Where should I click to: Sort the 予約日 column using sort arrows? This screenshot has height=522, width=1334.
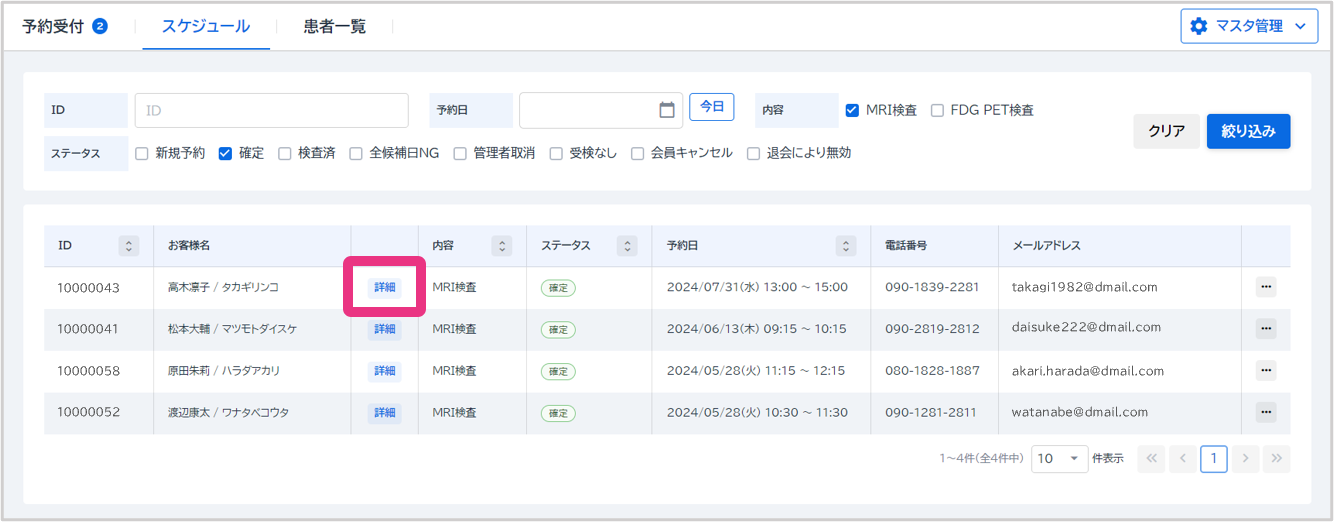[846, 246]
